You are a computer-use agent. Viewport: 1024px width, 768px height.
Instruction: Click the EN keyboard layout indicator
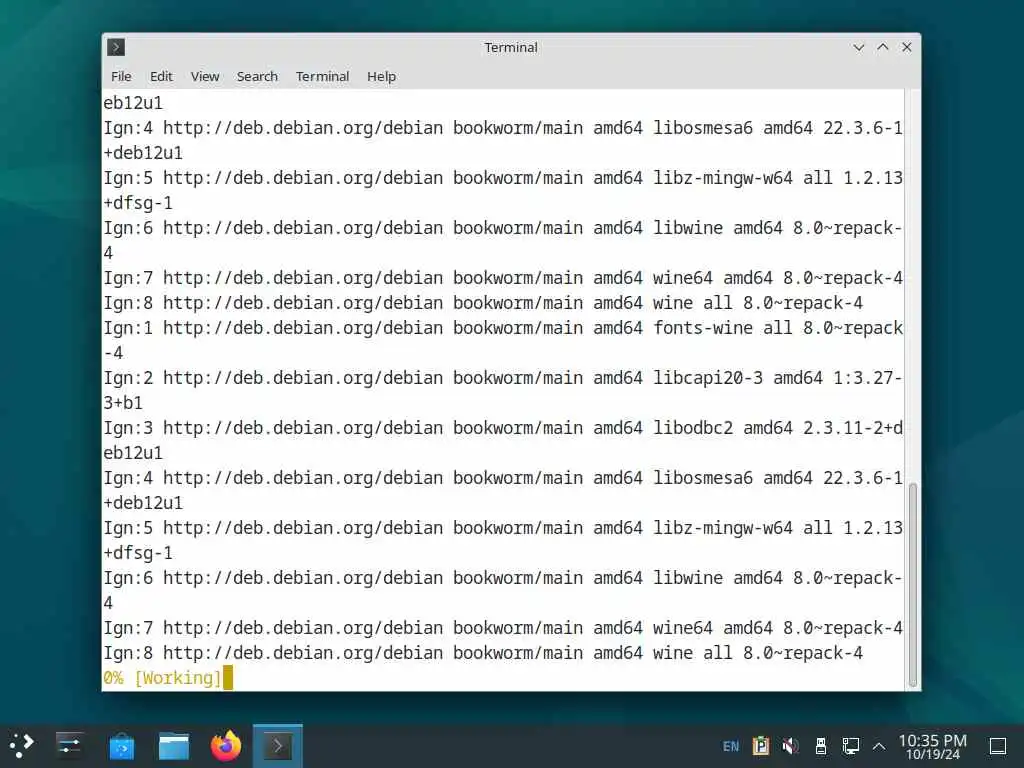click(x=731, y=746)
